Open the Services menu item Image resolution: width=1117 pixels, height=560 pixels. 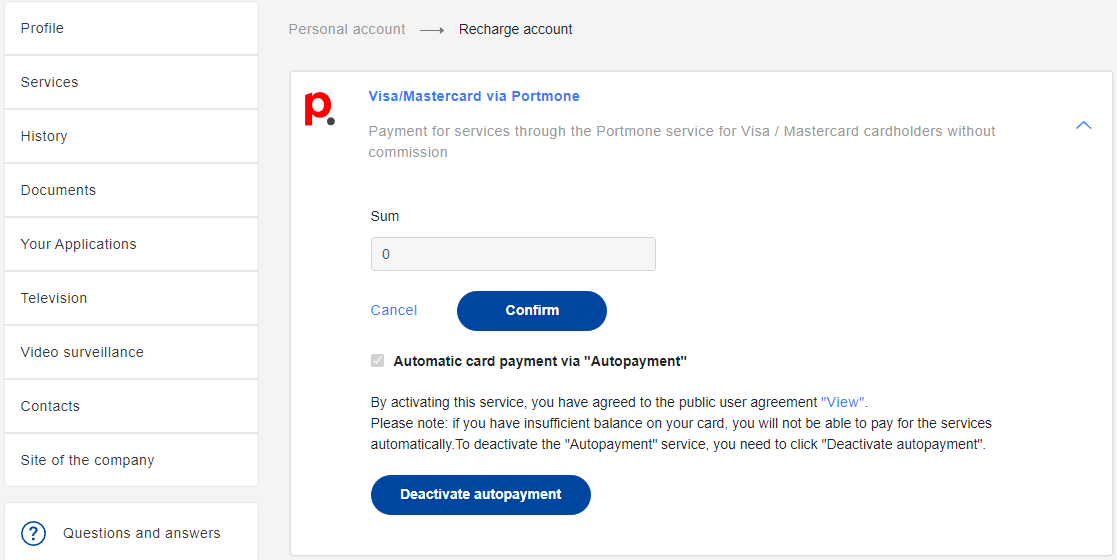[x=131, y=82]
